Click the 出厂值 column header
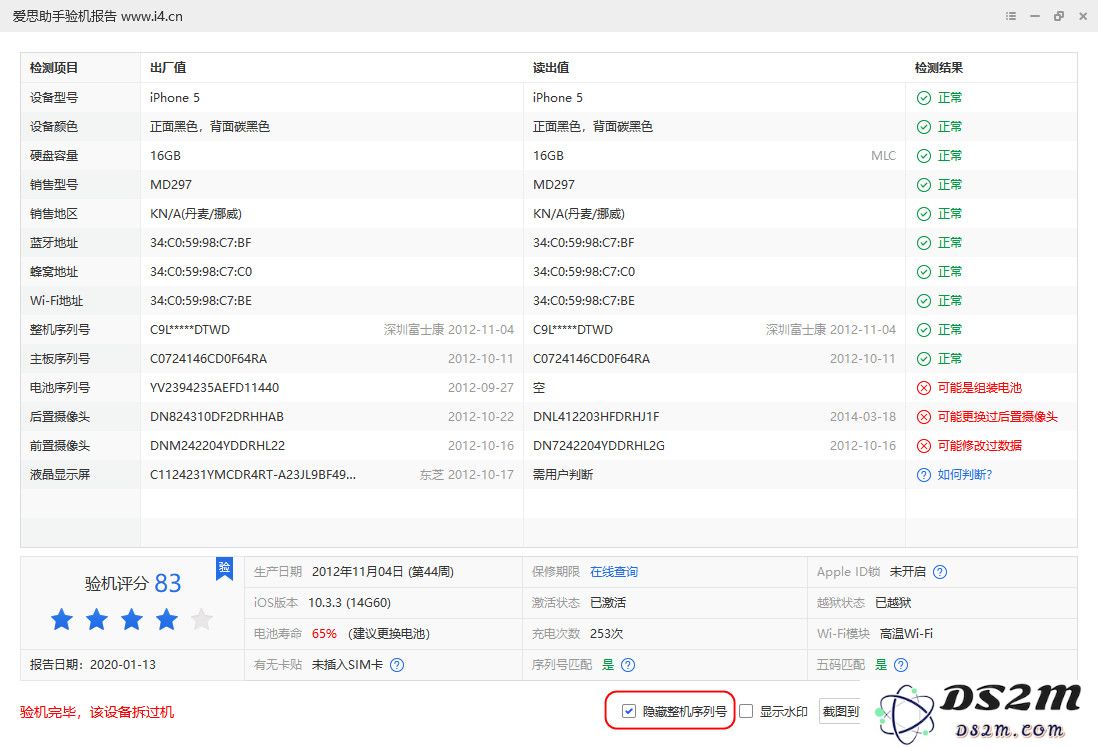 click(x=168, y=68)
